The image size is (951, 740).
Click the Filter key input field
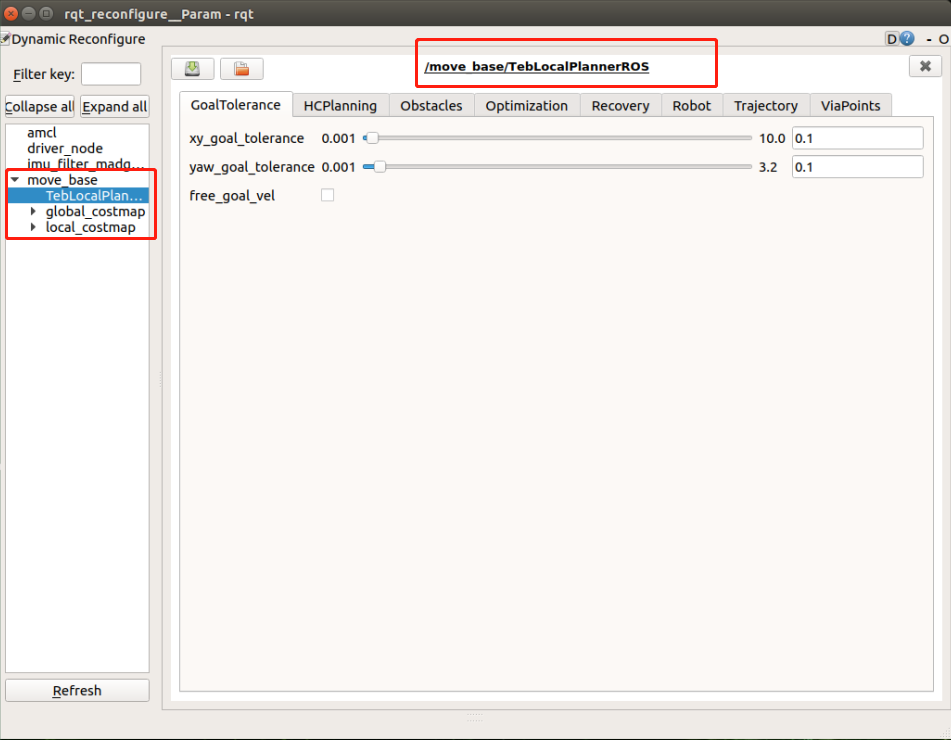110,74
